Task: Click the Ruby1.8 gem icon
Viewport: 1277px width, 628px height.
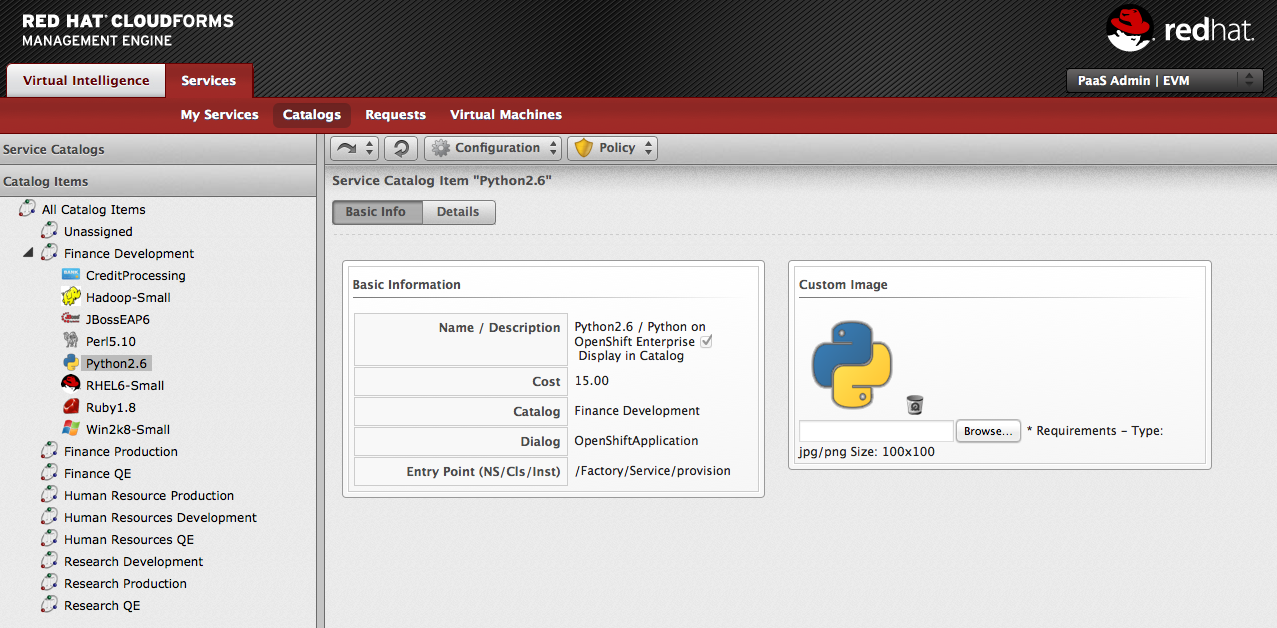Action: pos(71,407)
